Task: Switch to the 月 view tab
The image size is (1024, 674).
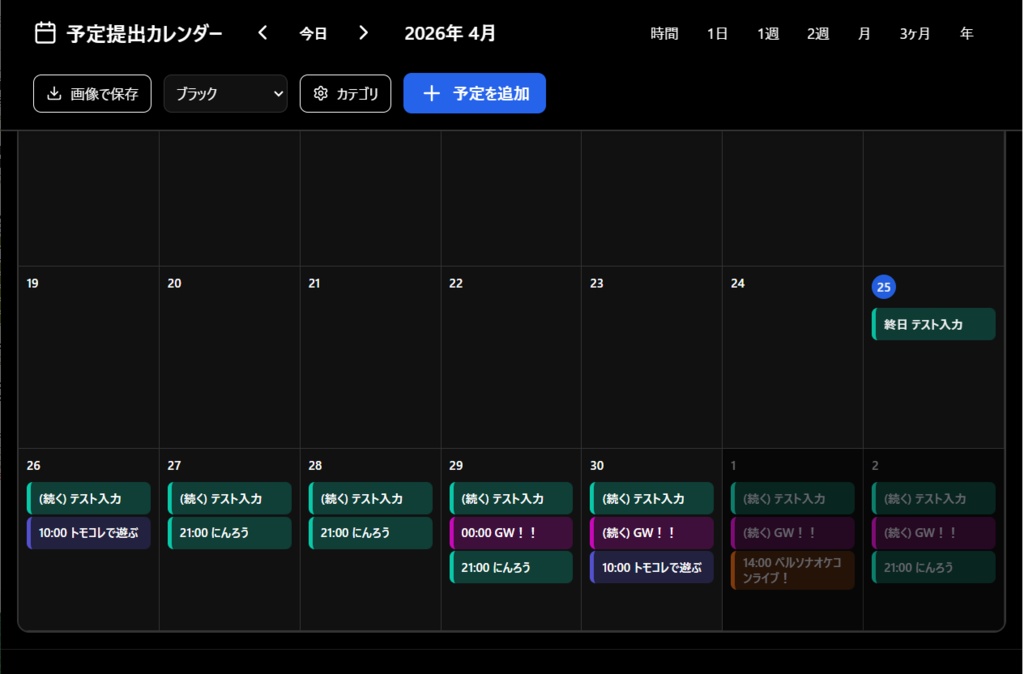Action: click(x=863, y=33)
